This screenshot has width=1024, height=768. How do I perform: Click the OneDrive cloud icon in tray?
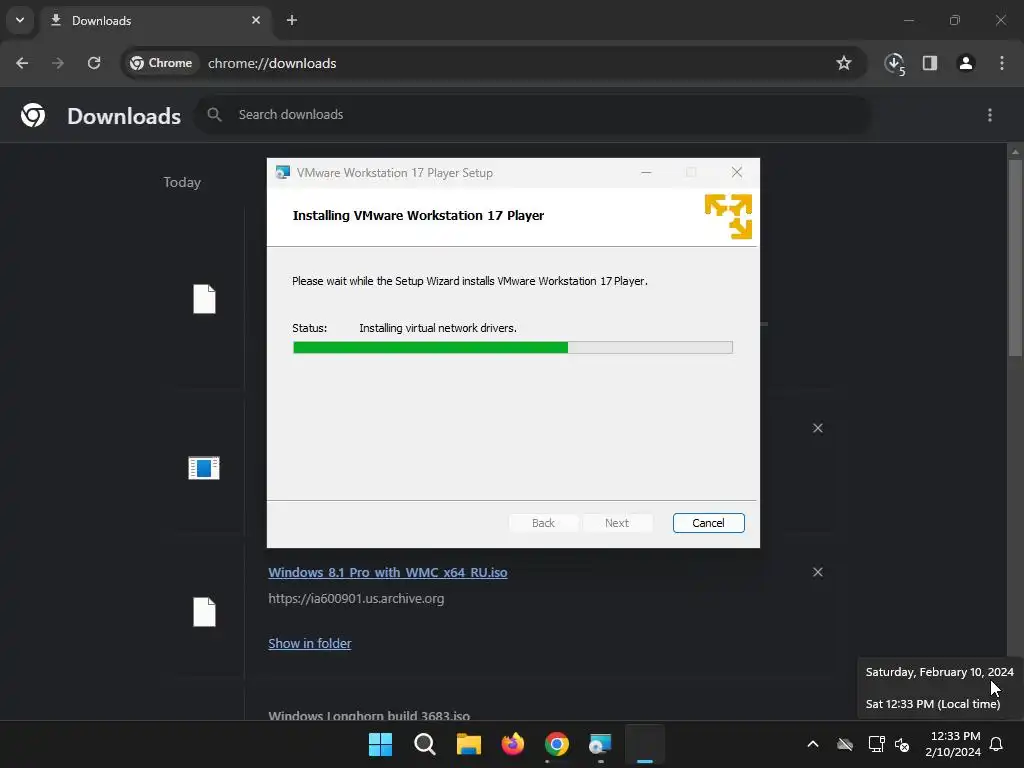click(844, 744)
